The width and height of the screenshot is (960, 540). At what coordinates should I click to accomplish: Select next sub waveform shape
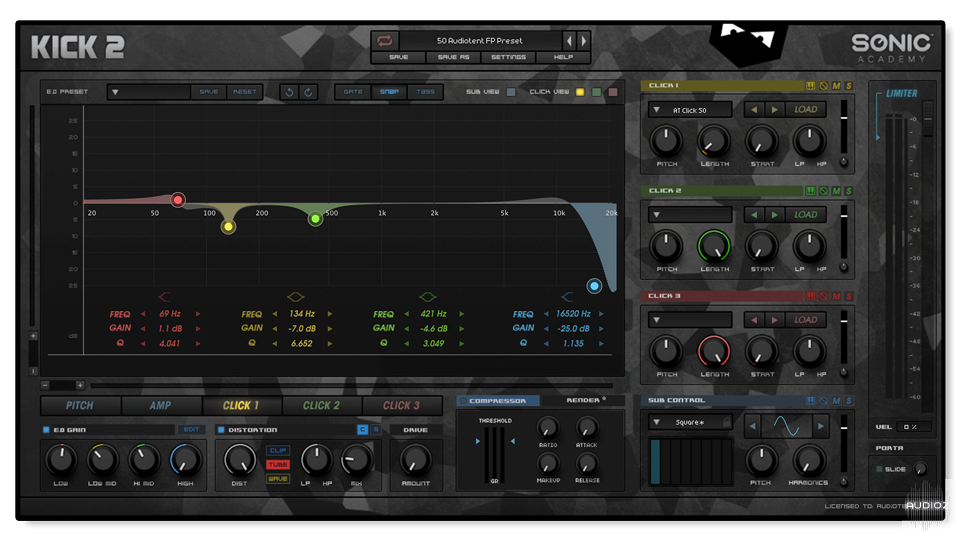(821, 426)
